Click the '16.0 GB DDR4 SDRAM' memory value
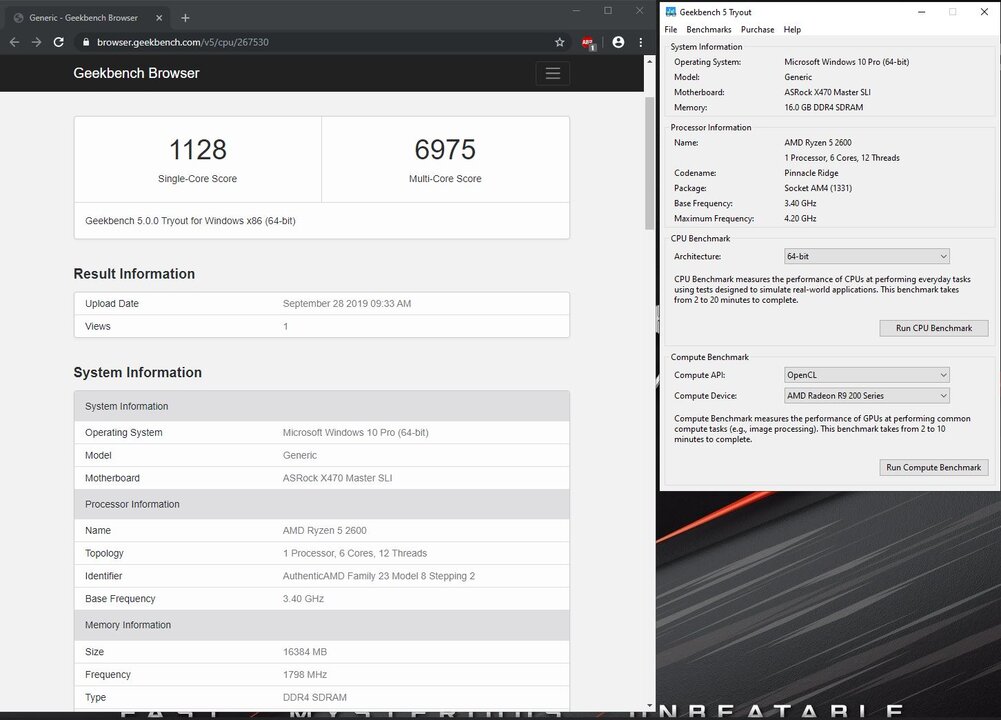This screenshot has height=720, width=1001. click(824, 107)
